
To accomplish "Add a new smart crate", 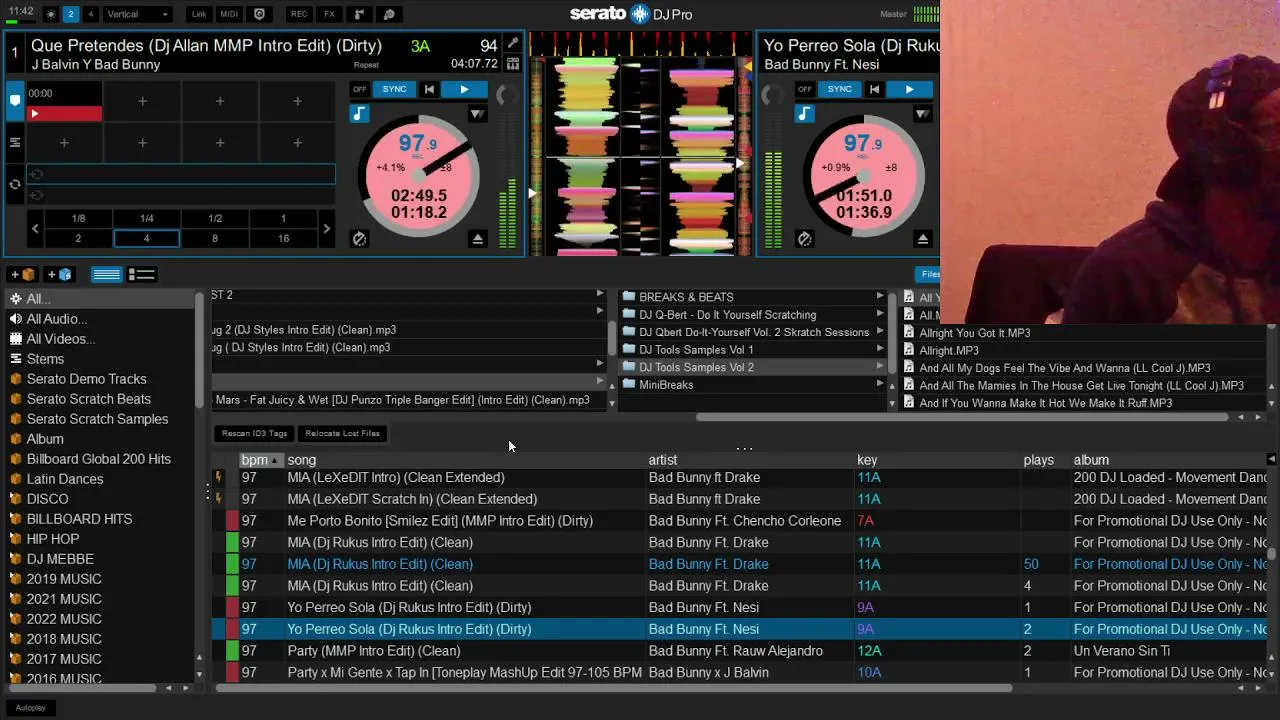I will click(59, 274).
